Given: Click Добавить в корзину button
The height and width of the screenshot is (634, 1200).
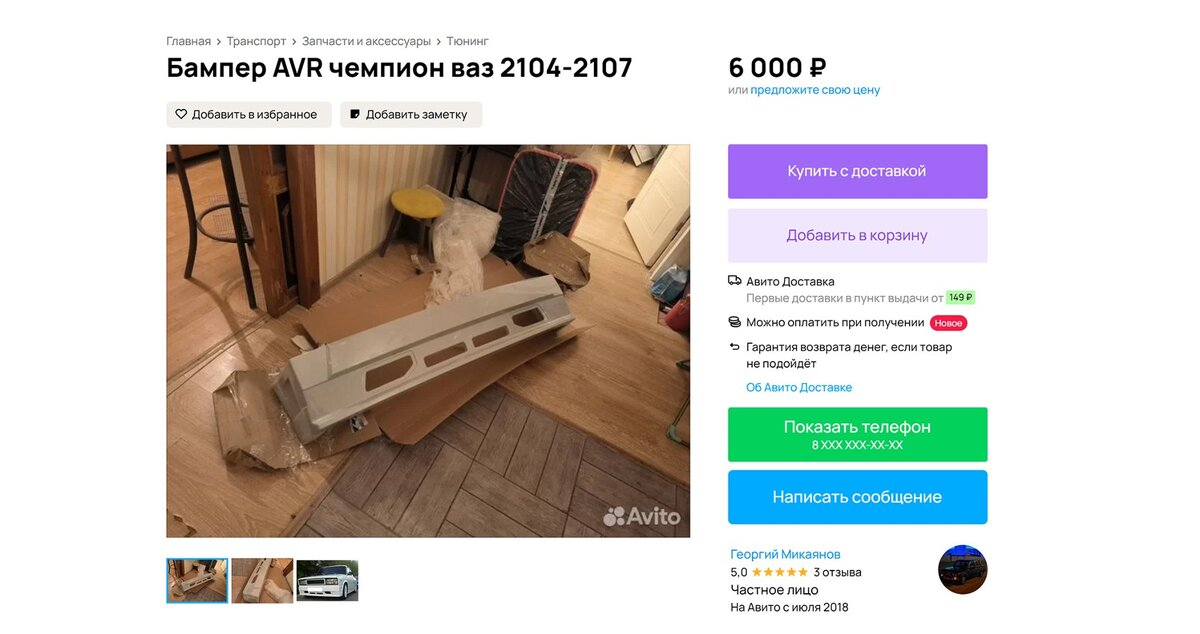Looking at the screenshot, I should 857,236.
